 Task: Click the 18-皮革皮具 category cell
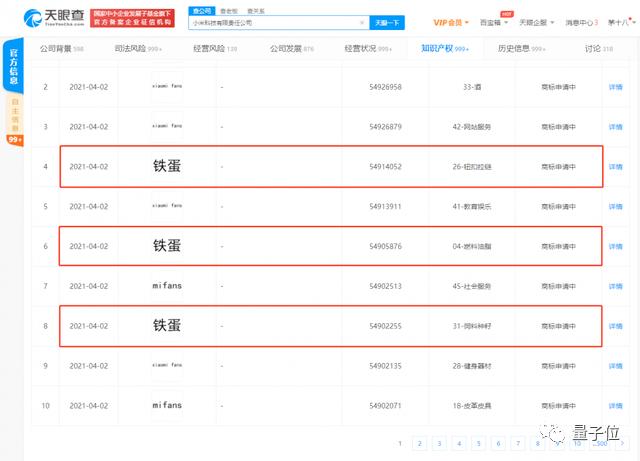point(472,405)
